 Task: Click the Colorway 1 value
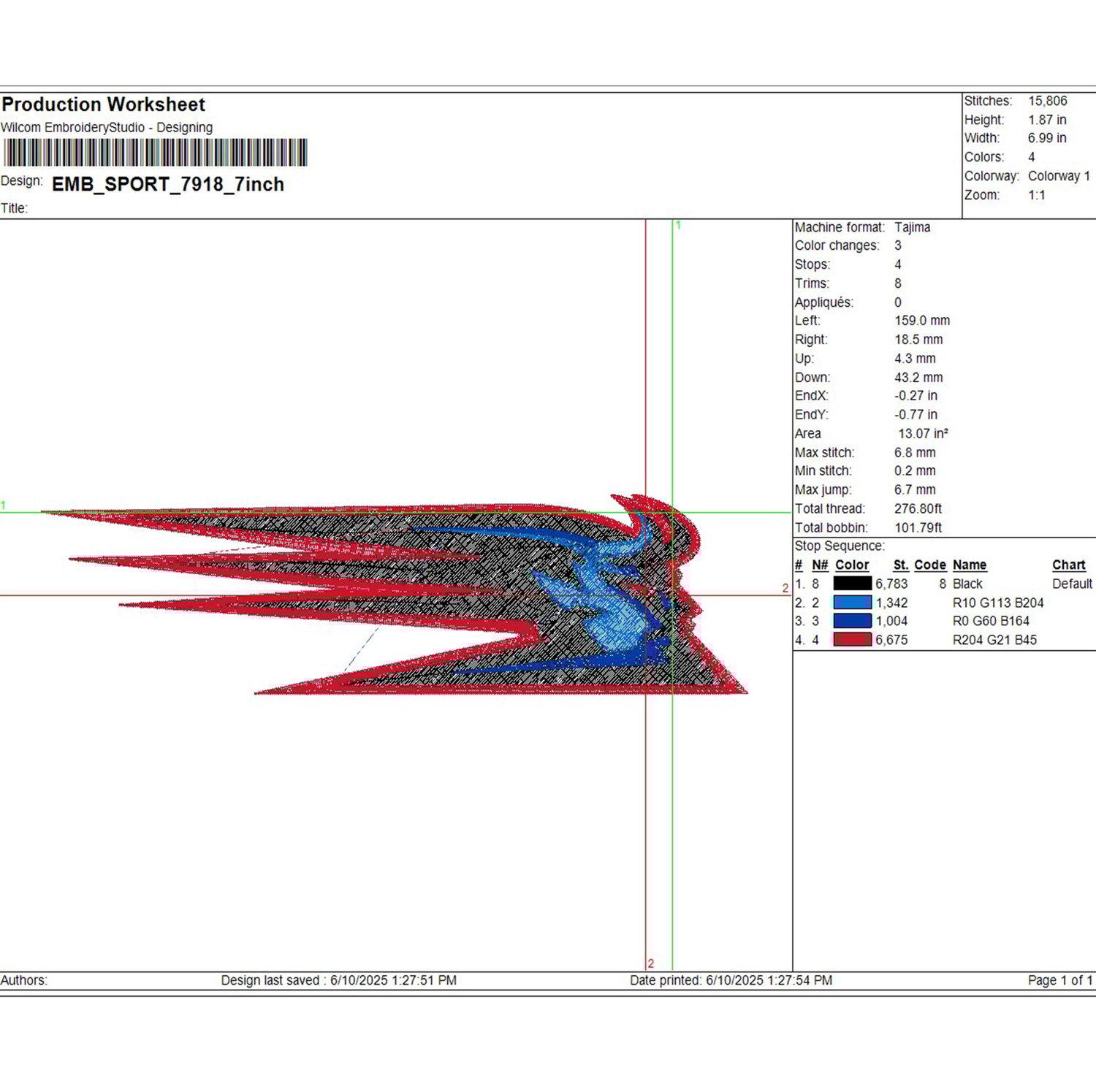coord(1059,176)
